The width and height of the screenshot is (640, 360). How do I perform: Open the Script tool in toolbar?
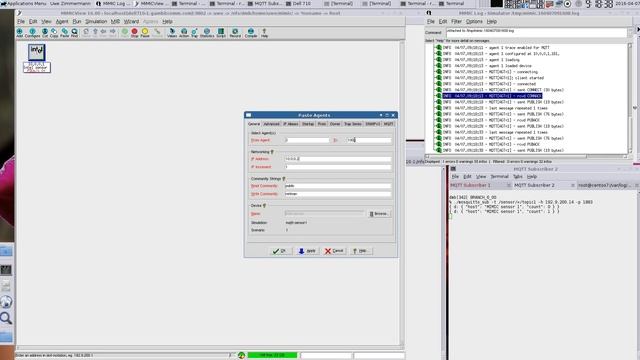pos(221,33)
